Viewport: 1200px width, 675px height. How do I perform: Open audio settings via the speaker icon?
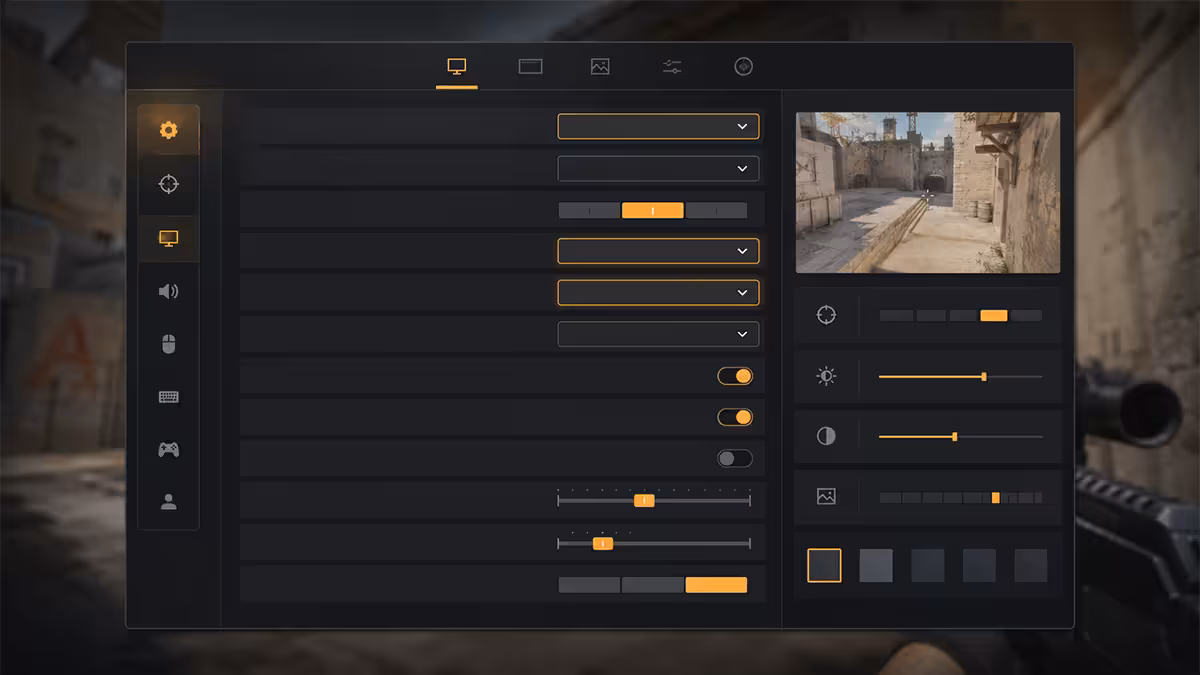point(168,292)
